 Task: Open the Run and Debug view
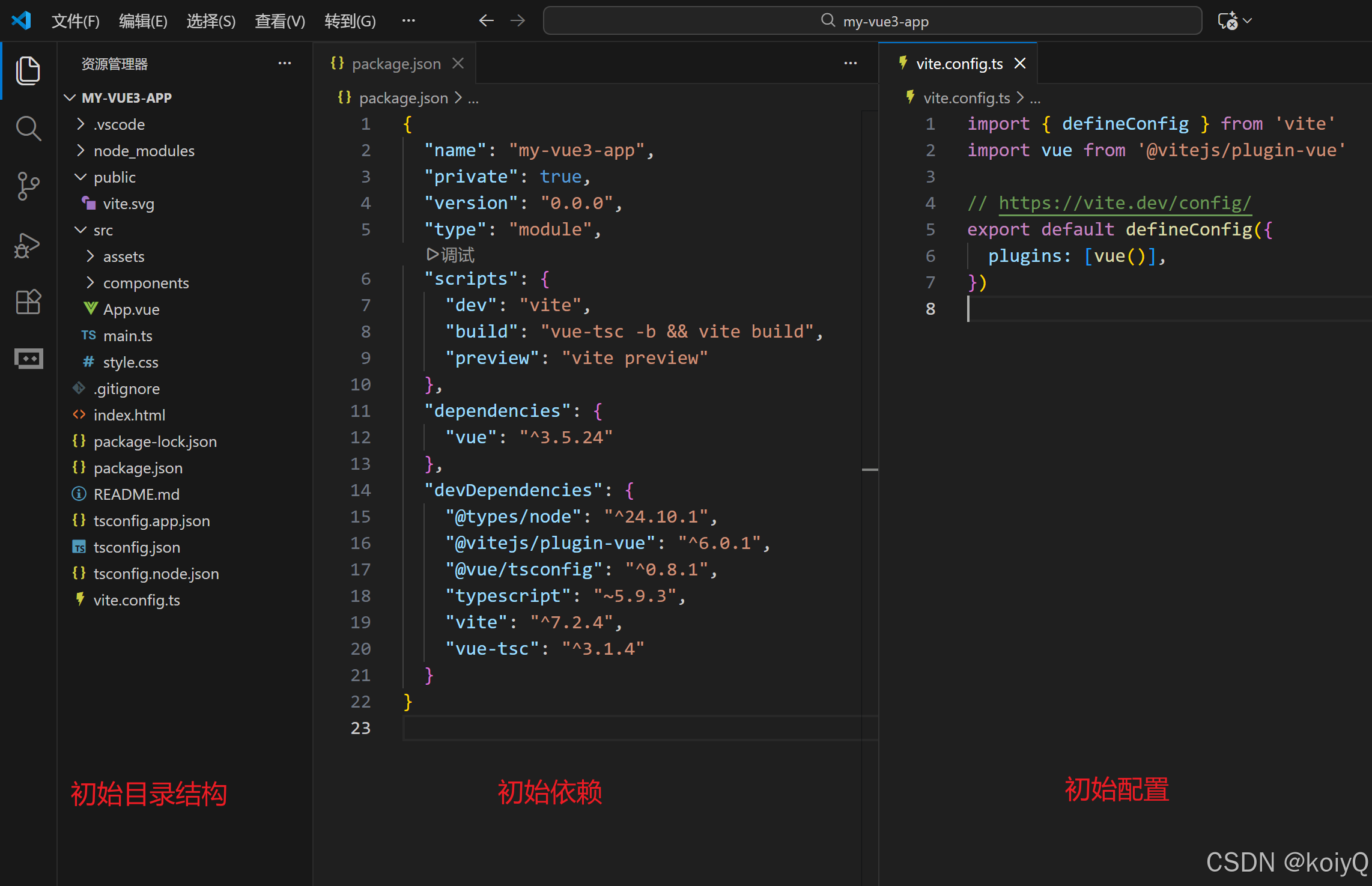(x=28, y=245)
